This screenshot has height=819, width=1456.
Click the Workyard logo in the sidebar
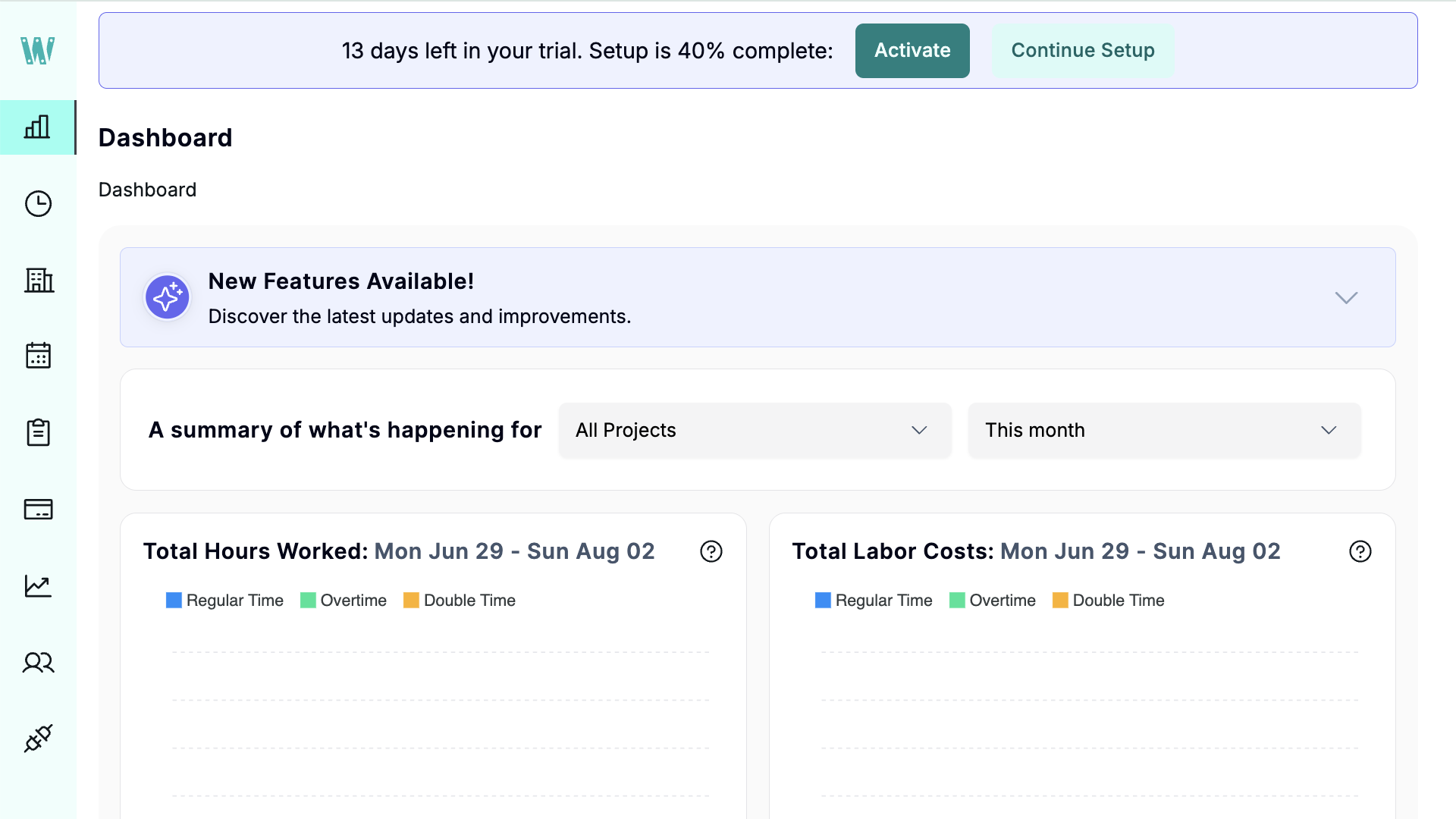(x=38, y=51)
